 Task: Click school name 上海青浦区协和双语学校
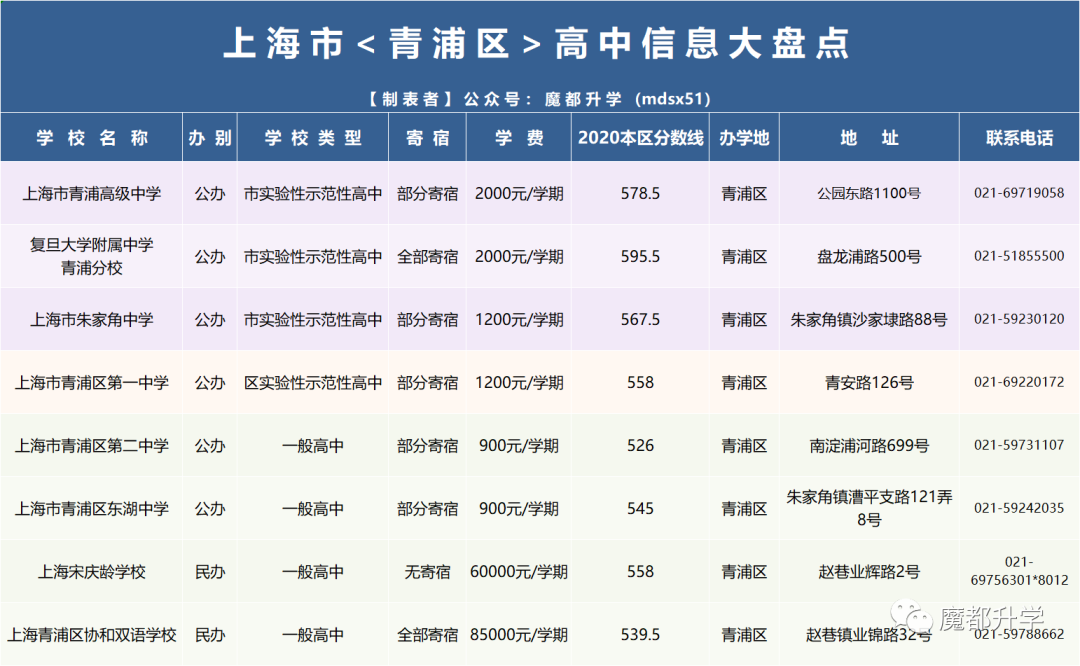92,635
